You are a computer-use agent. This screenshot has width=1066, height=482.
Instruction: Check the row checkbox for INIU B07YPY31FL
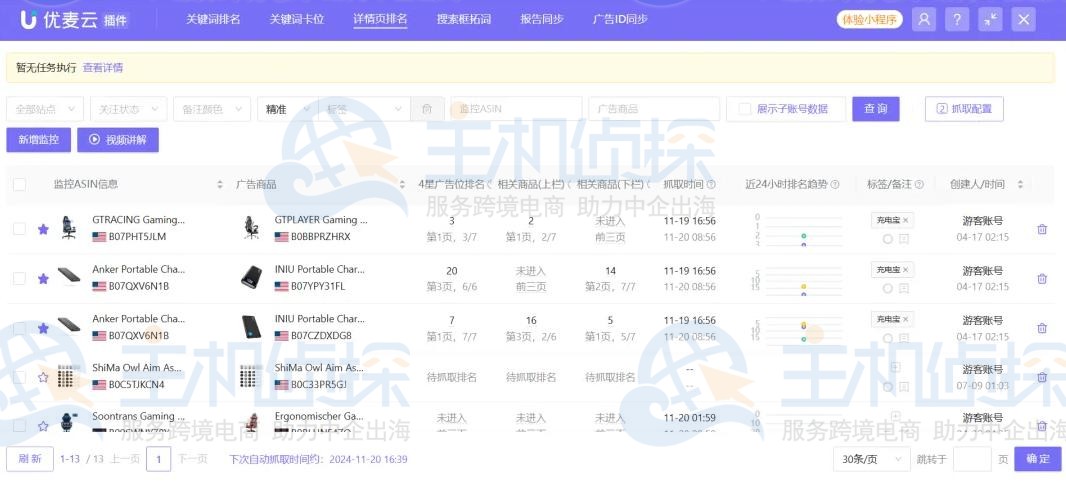[x=20, y=279]
